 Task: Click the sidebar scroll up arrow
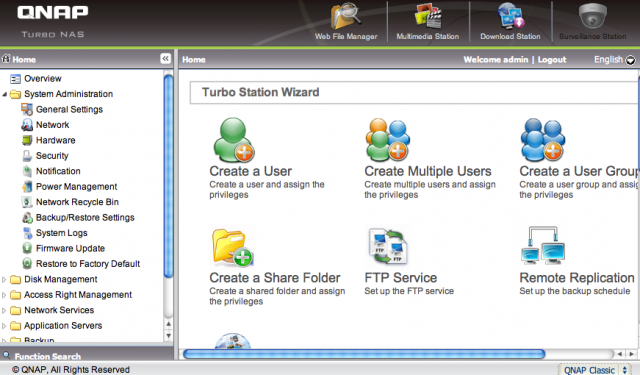168,324
